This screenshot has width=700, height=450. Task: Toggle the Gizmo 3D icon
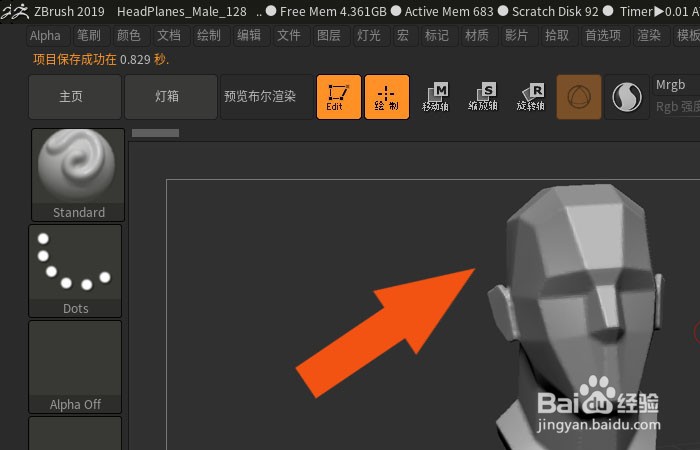(579, 97)
